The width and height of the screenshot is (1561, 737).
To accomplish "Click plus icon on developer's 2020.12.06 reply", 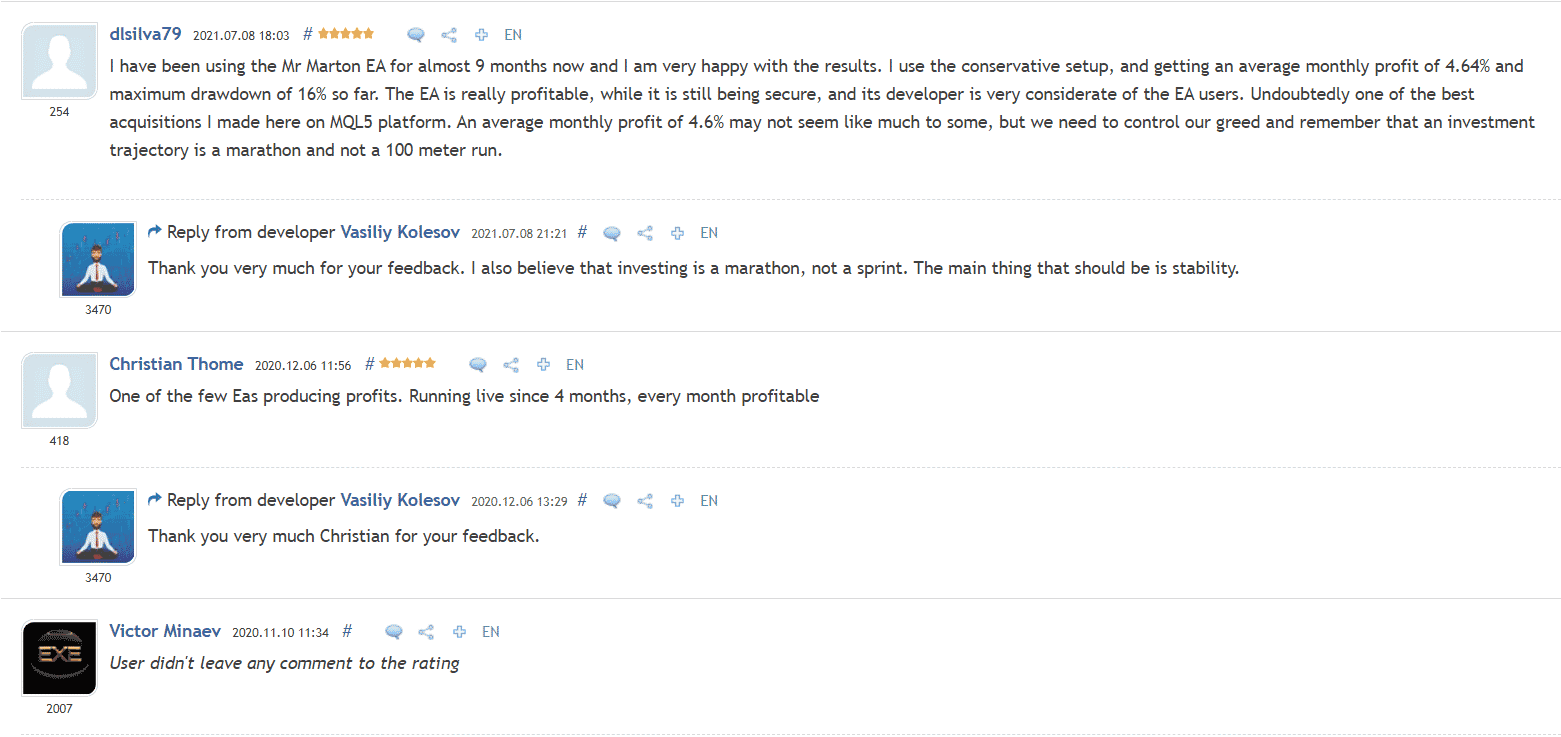I will pos(677,501).
